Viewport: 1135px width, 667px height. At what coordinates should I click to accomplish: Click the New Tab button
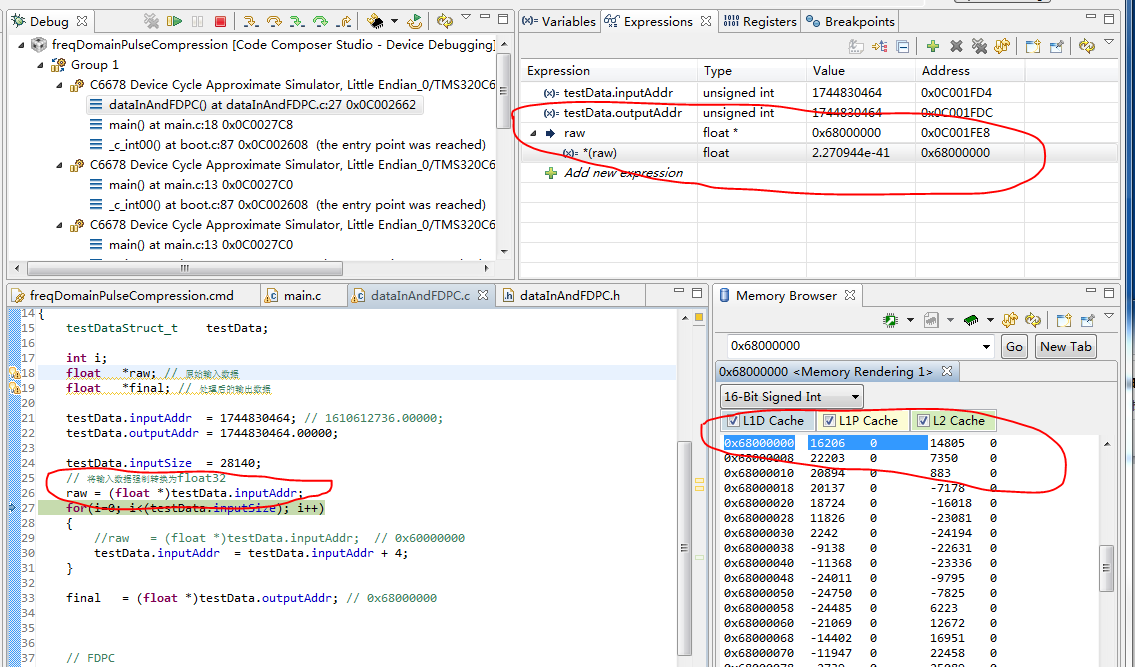tap(1066, 346)
